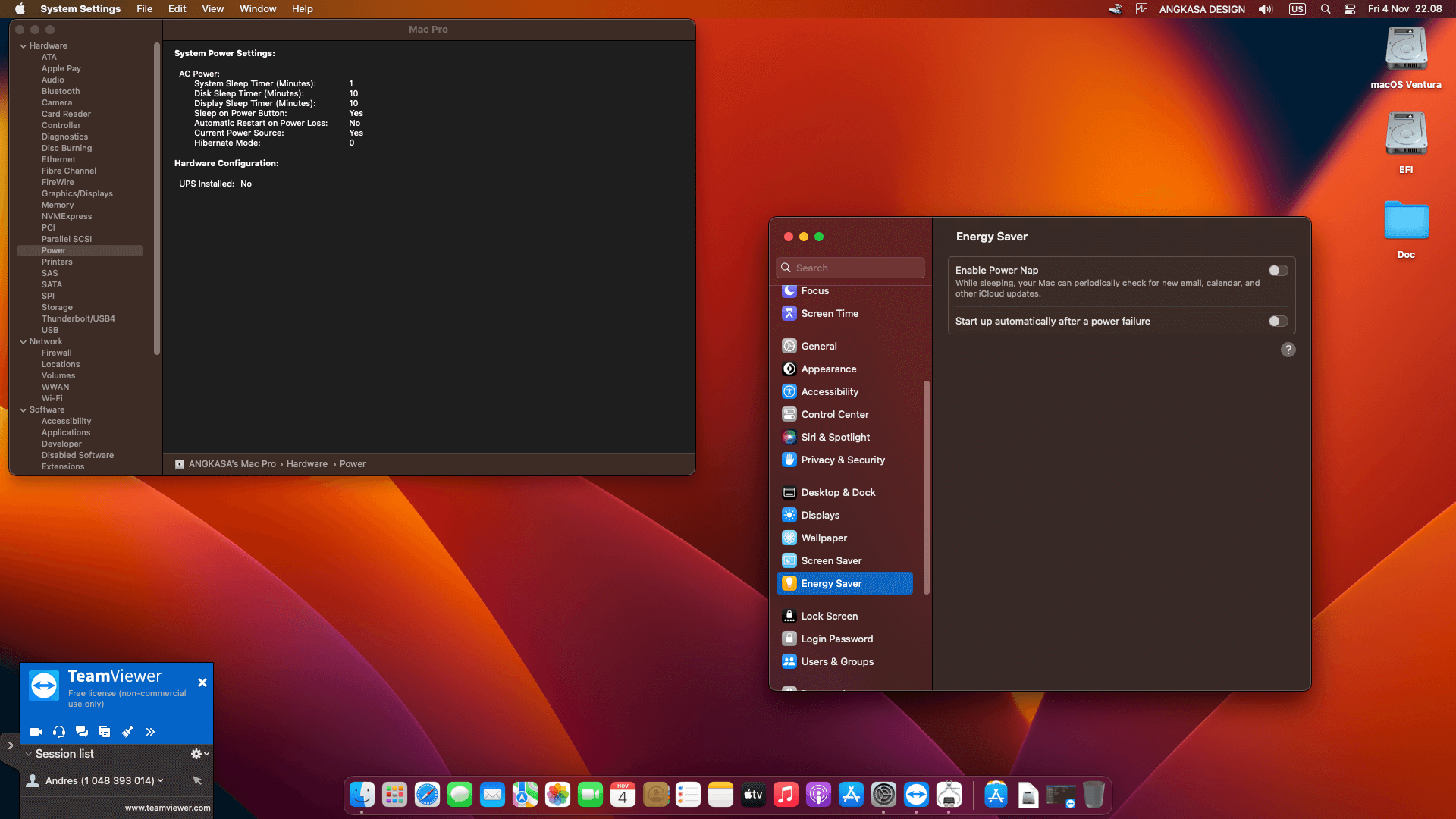Select Disabled Software in Software tree
Viewport: 1456px width, 819px height.
tap(77, 456)
